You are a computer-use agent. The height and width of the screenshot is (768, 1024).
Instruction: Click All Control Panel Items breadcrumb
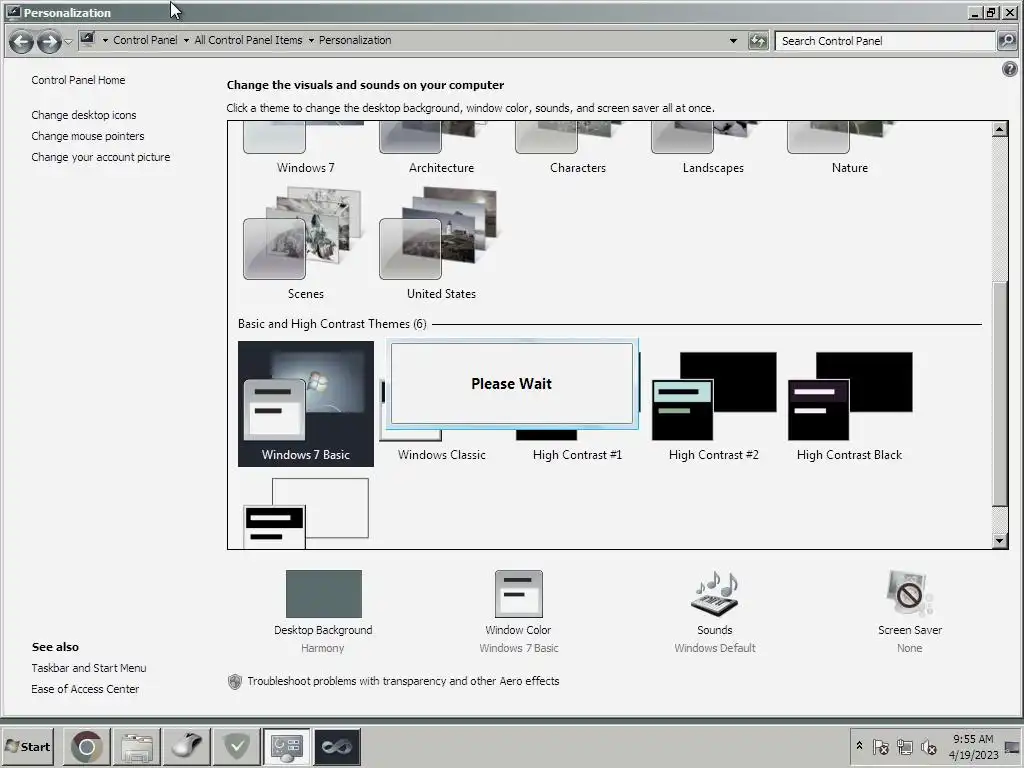[x=248, y=40]
